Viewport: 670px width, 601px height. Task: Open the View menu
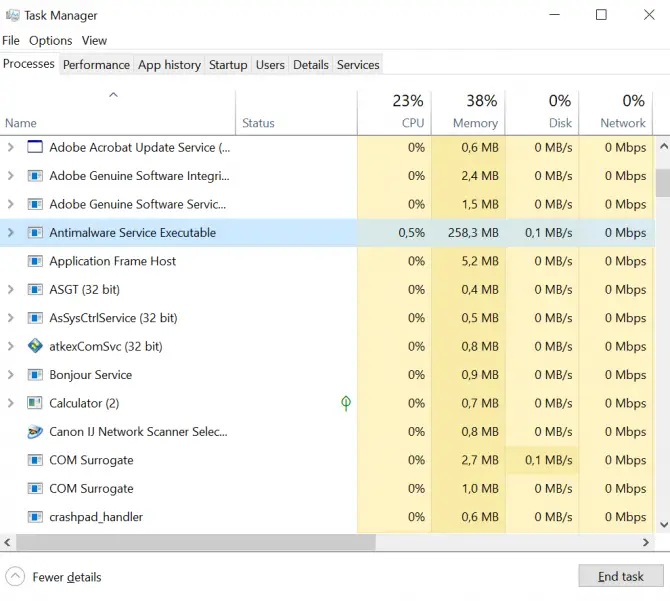click(x=94, y=41)
